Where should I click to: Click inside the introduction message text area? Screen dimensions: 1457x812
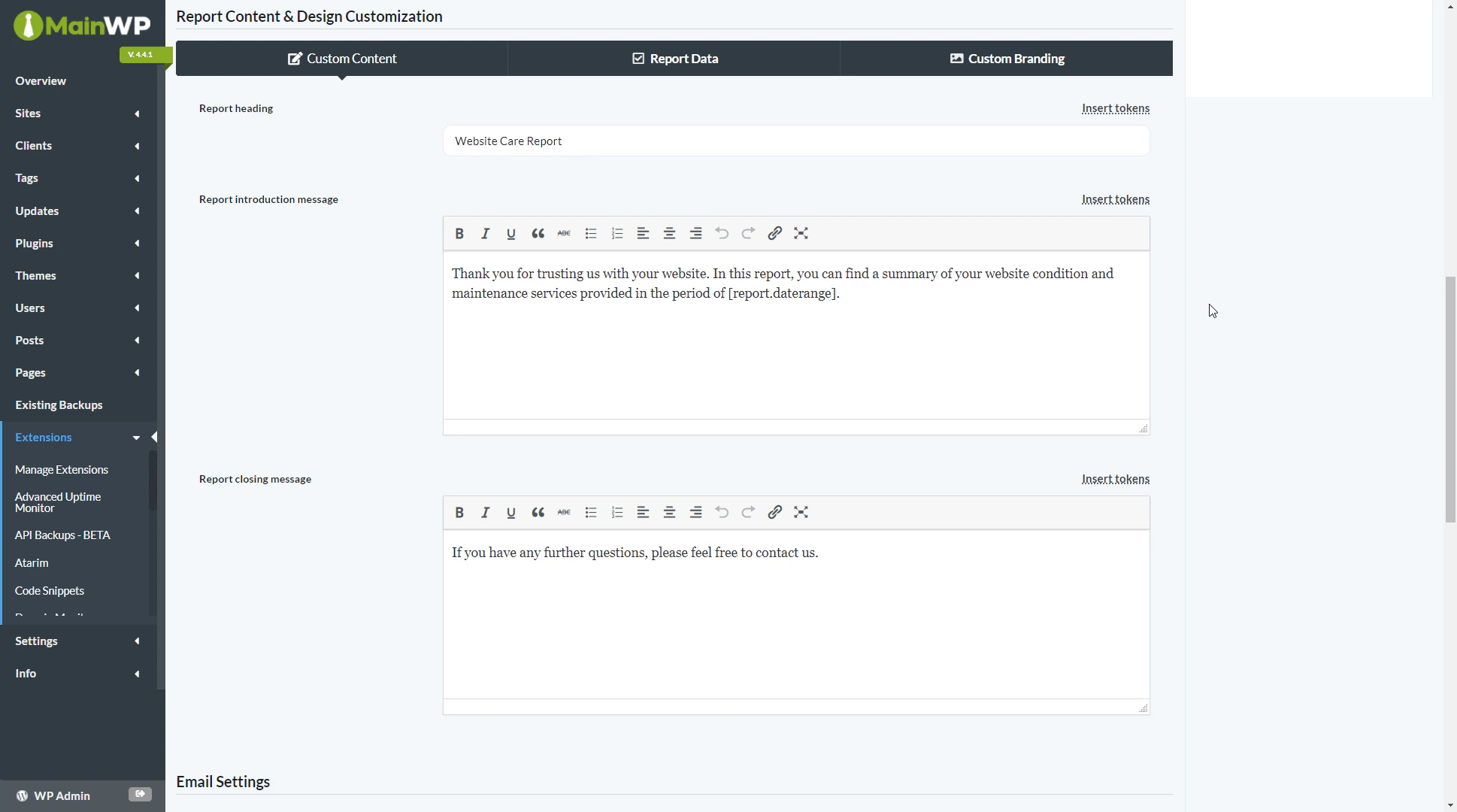click(796, 335)
